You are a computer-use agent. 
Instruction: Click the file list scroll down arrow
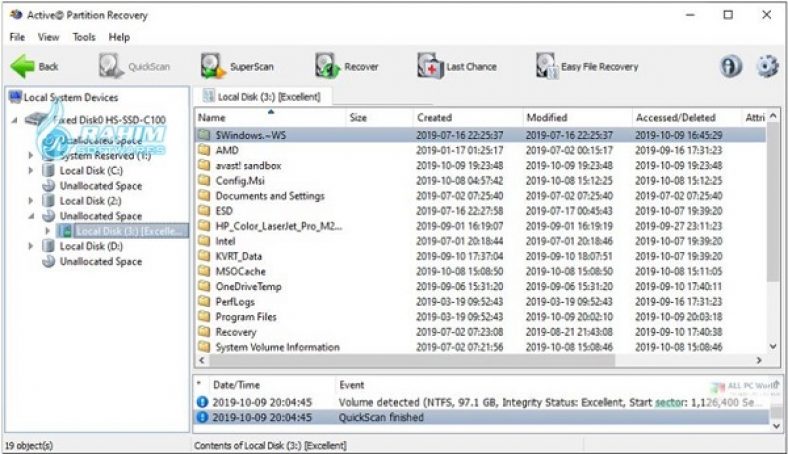pos(773,346)
